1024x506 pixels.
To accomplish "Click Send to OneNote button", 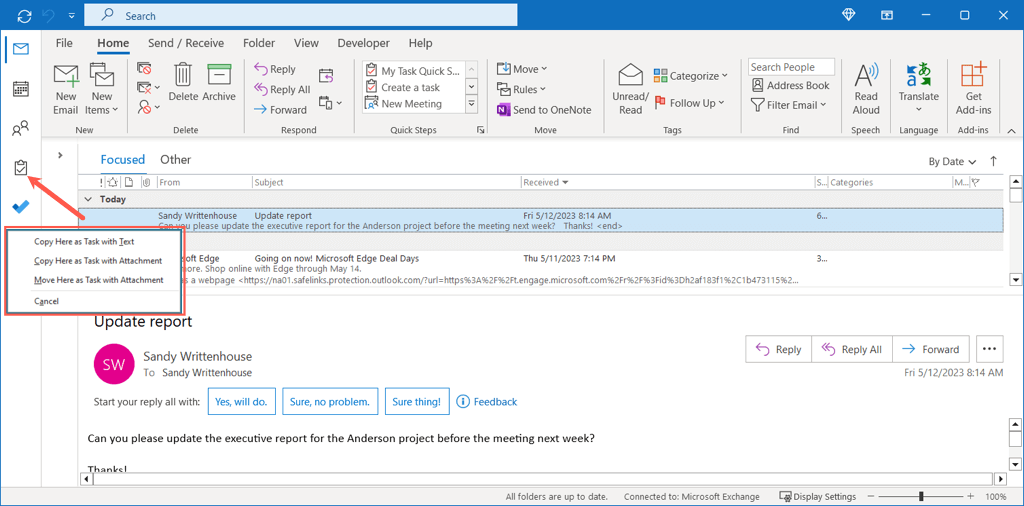I will [x=544, y=110].
